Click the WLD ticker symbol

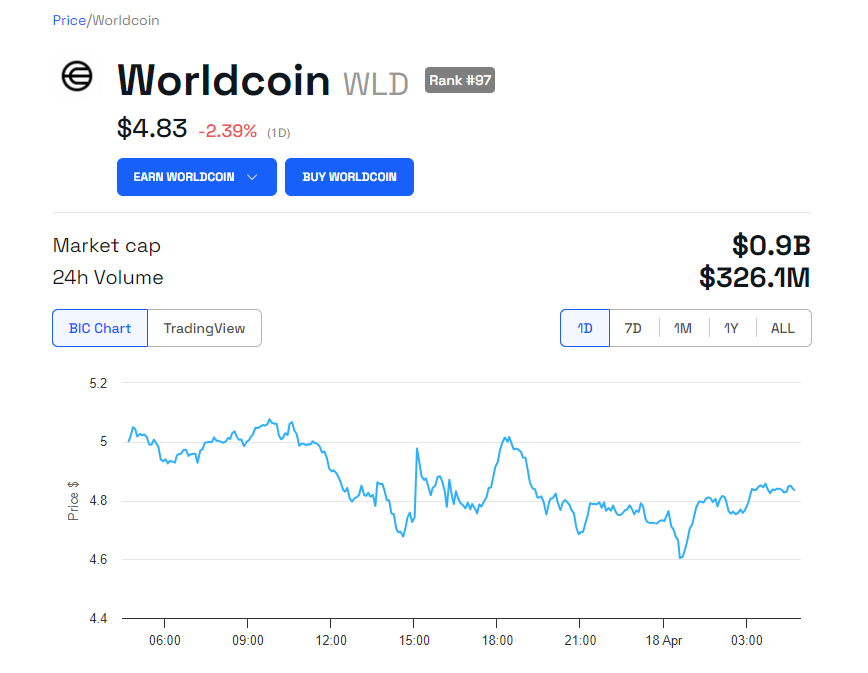click(x=376, y=84)
